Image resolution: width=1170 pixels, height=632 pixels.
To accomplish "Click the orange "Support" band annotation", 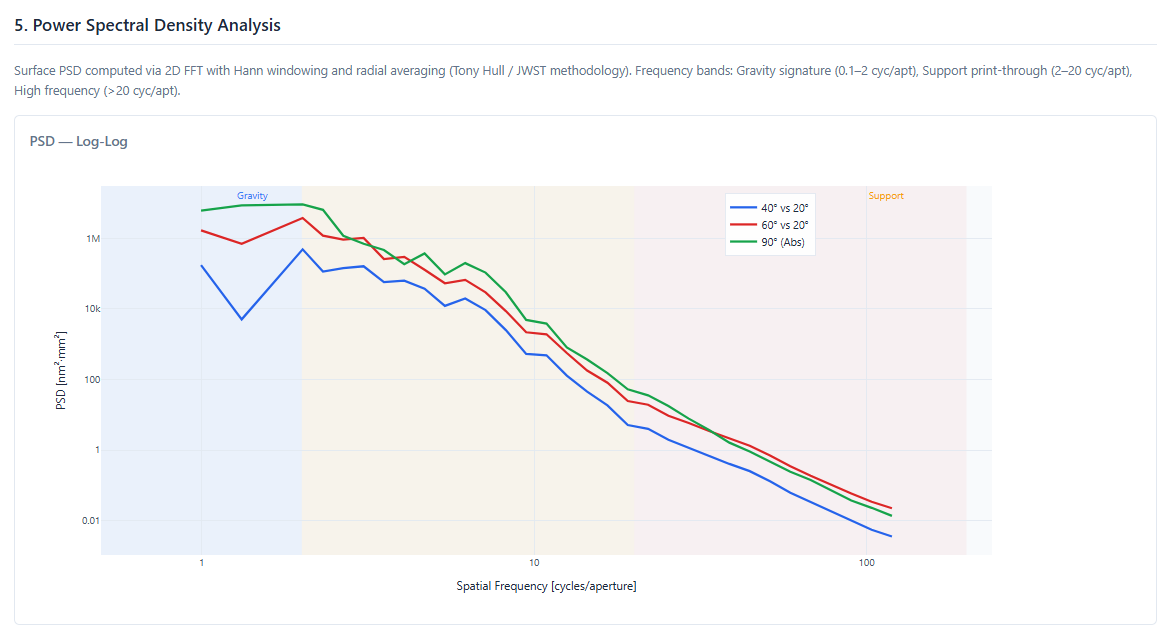I will click(x=885, y=196).
